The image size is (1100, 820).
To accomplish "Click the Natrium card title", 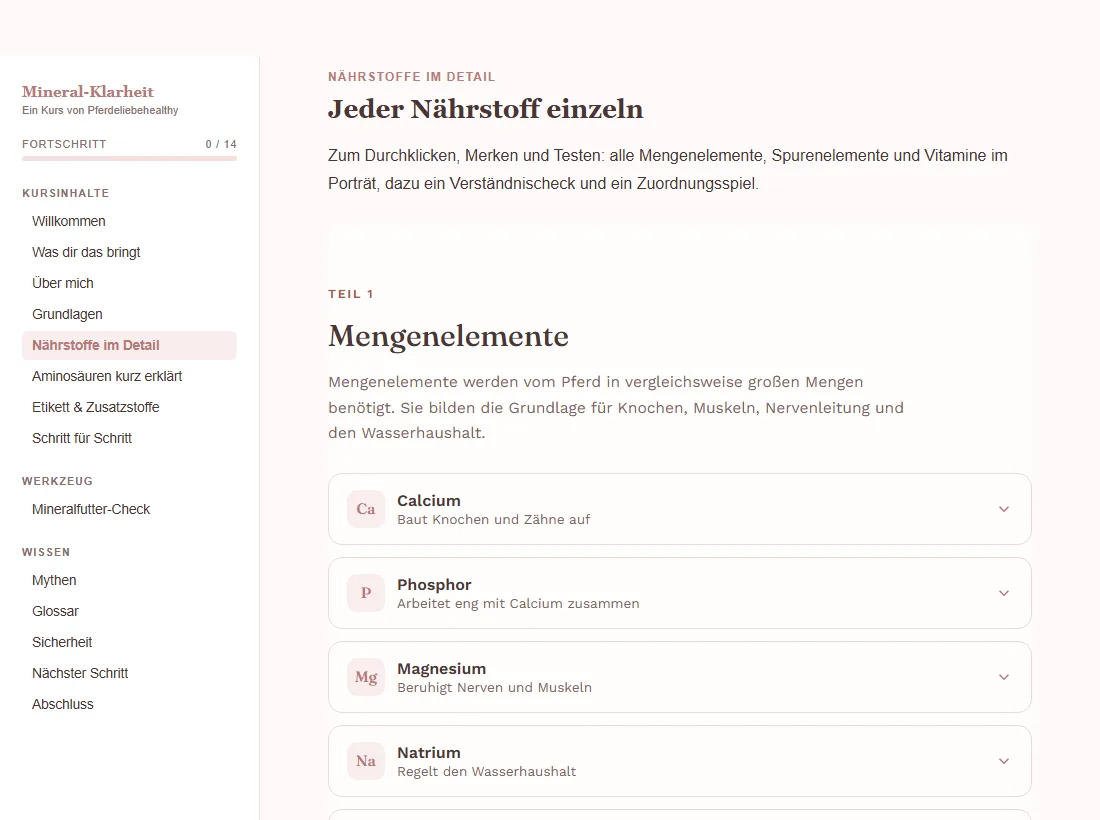I will pos(429,753).
